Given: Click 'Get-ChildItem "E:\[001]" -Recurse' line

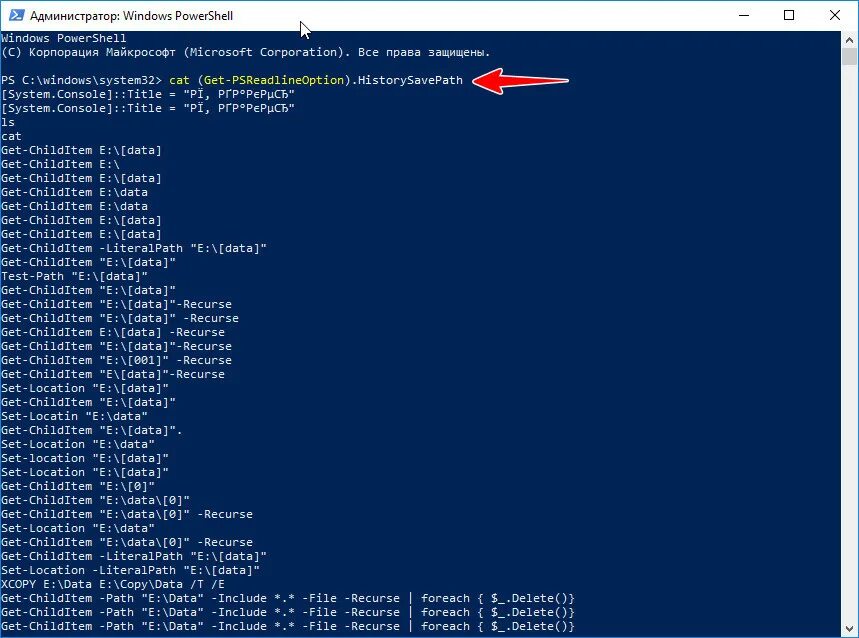Looking at the screenshot, I should pyautogui.click(x=116, y=360).
